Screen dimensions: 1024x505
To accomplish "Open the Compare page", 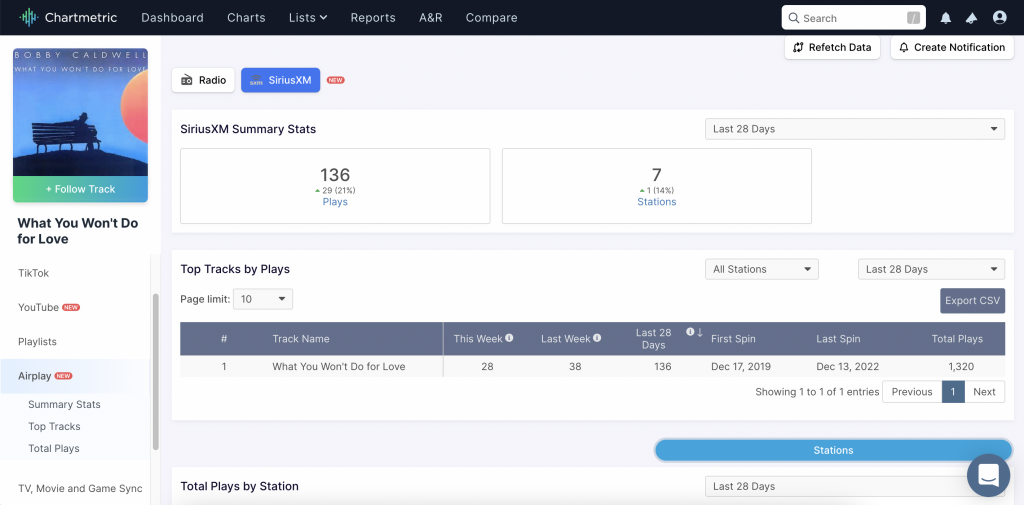I will coord(492,18).
